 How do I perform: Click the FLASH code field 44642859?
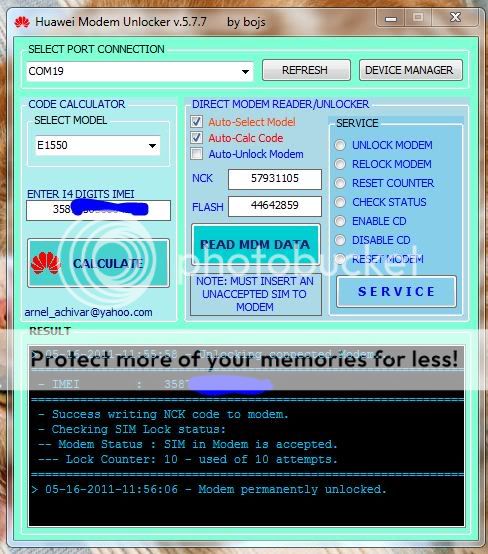275,206
